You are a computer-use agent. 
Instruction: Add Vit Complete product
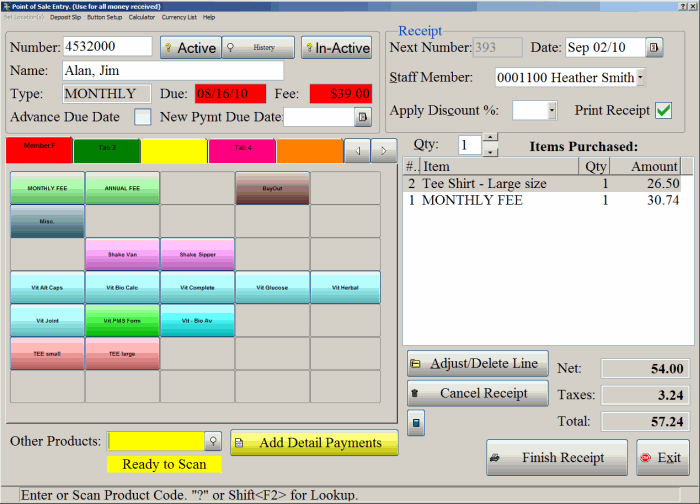pos(197,287)
